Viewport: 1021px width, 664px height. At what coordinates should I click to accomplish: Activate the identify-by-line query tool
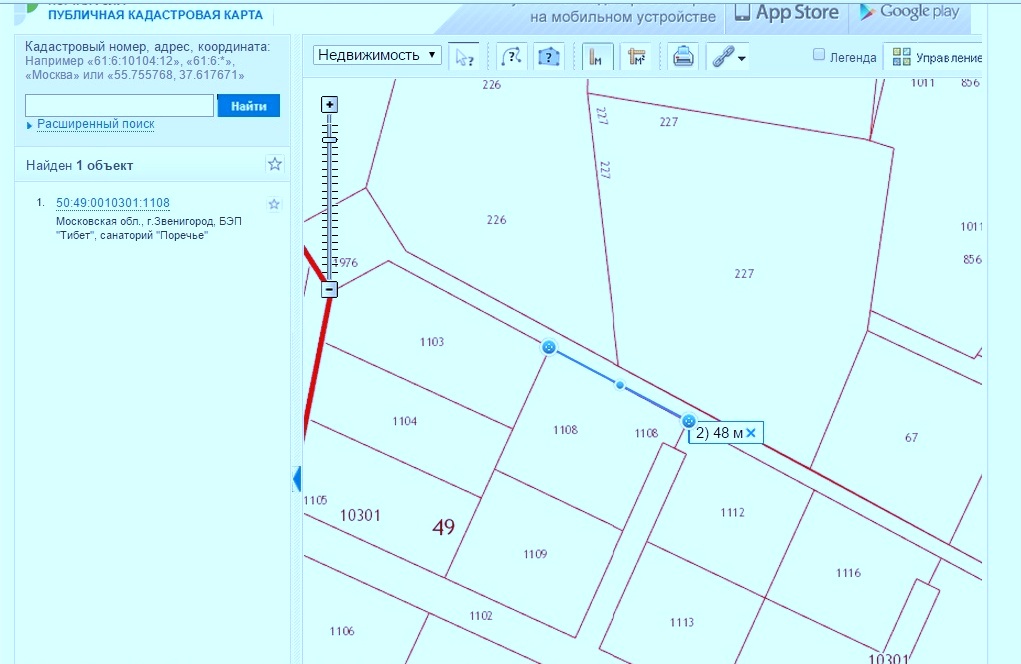(x=511, y=56)
